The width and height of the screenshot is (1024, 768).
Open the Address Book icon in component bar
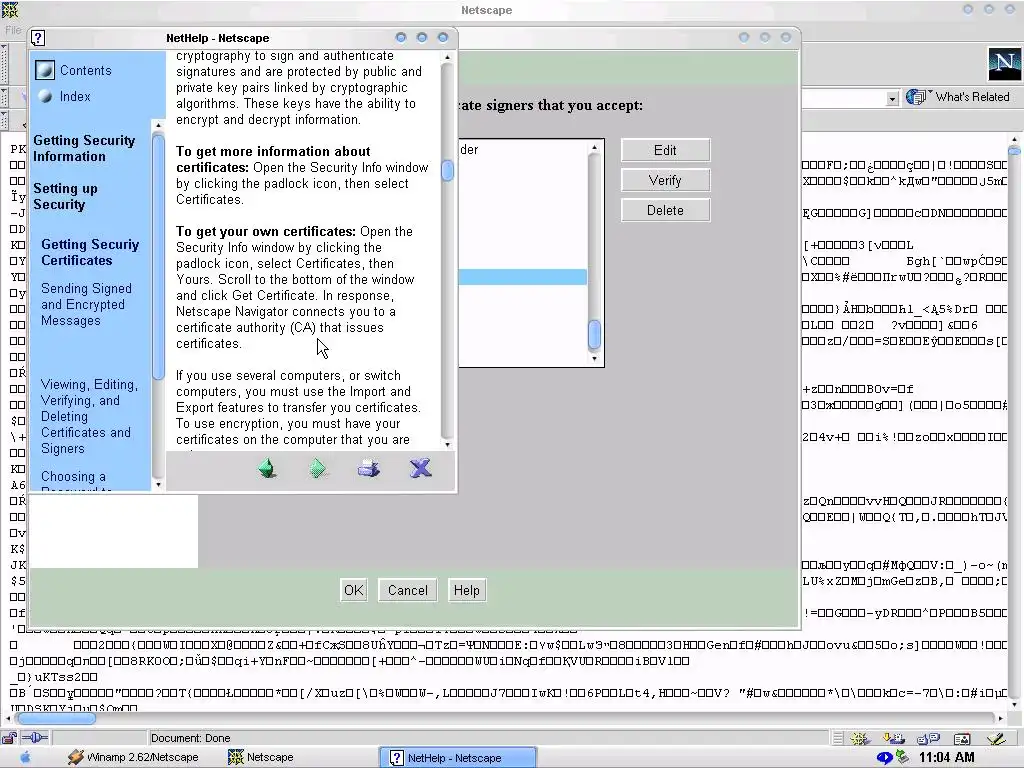pos(962,739)
